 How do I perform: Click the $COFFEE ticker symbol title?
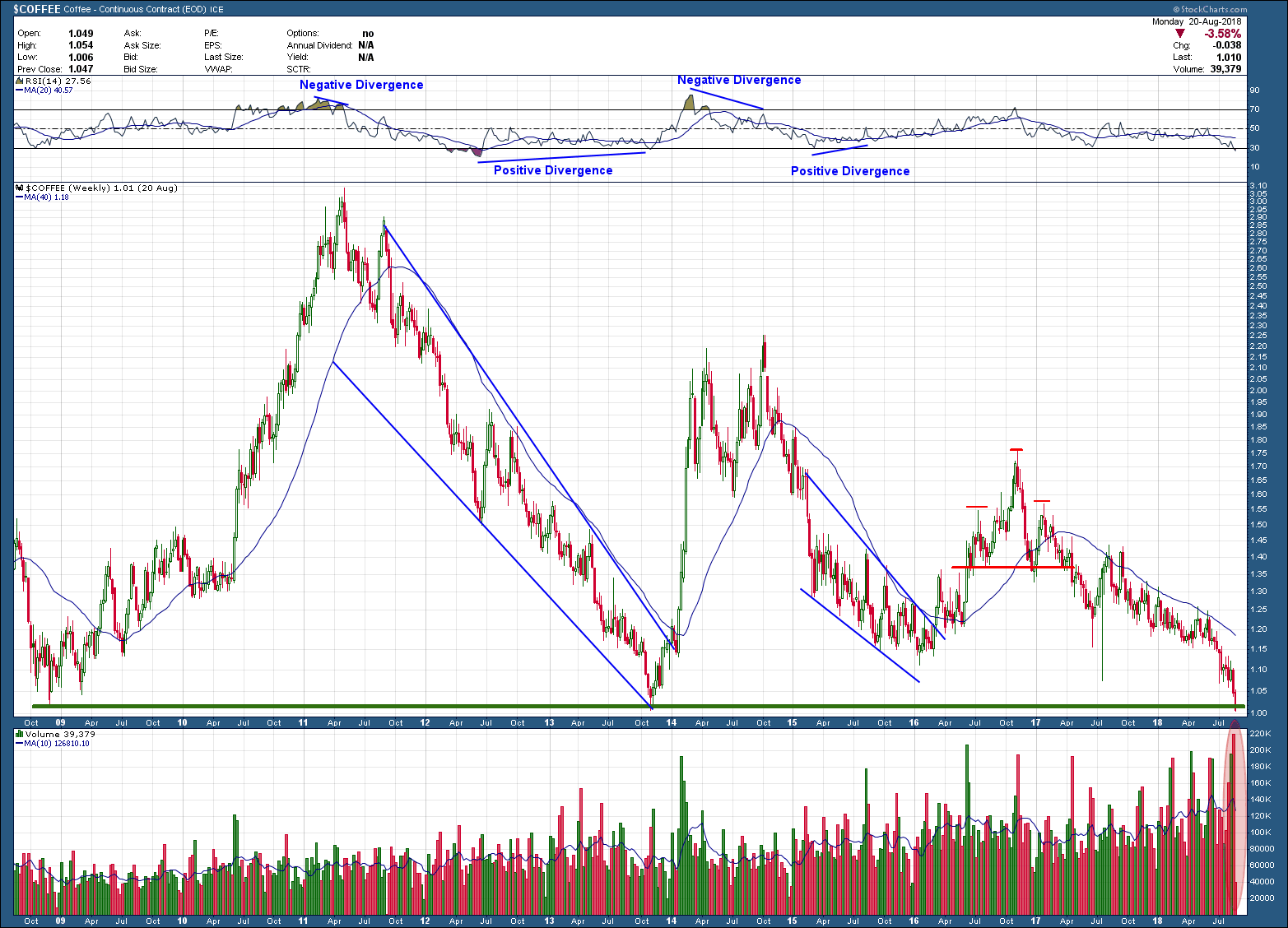pyautogui.click(x=36, y=9)
